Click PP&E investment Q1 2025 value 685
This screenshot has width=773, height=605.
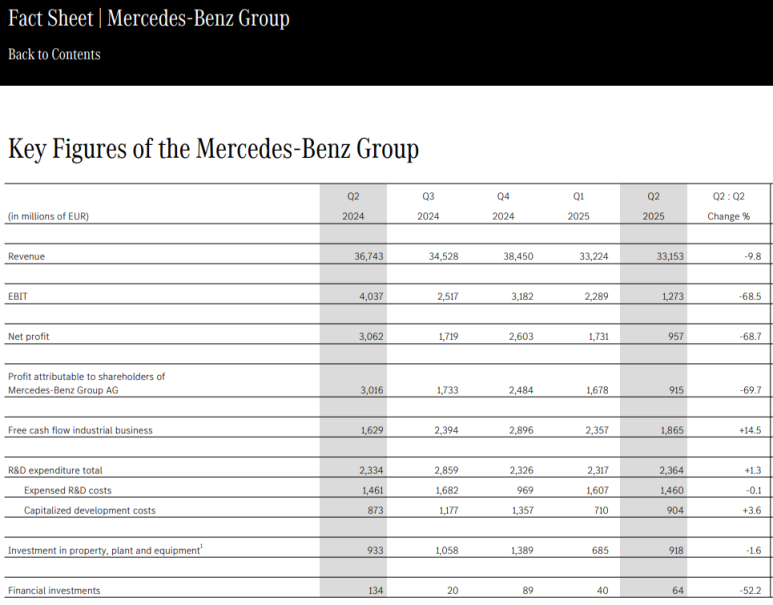pyautogui.click(x=600, y=550)
